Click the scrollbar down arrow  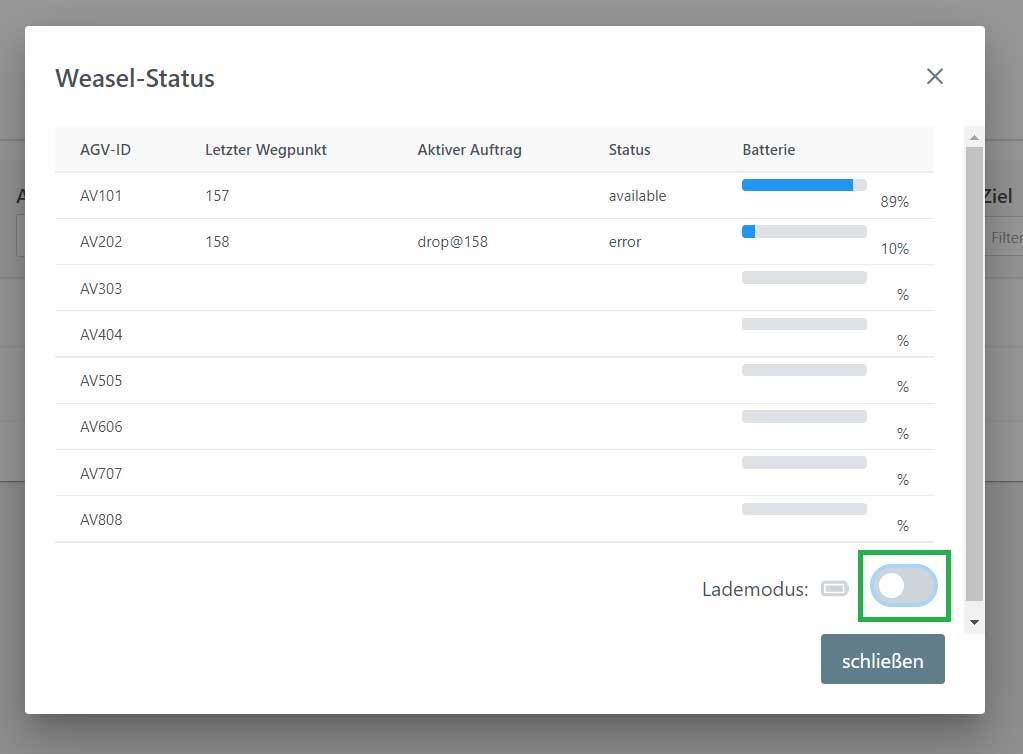[x=974, y=622]
